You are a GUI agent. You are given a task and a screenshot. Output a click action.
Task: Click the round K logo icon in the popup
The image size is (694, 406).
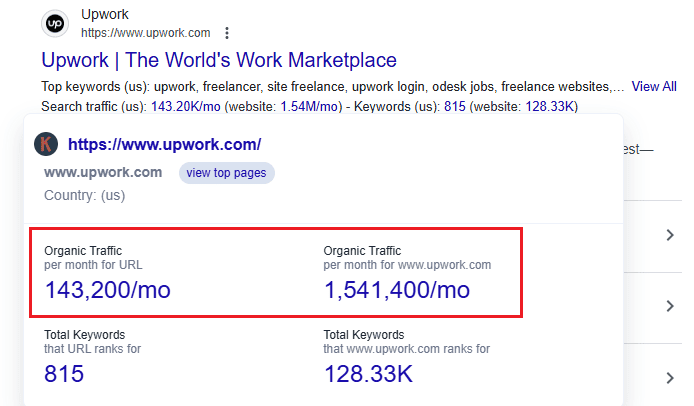(46, 144)
